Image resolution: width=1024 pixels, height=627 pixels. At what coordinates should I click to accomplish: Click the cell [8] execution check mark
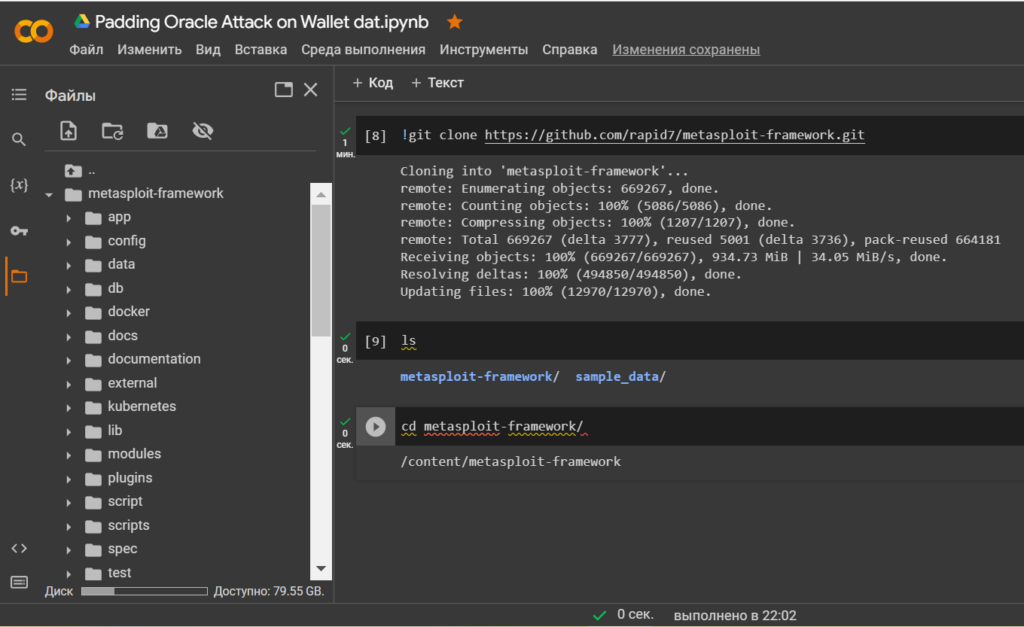click(345, 131)
